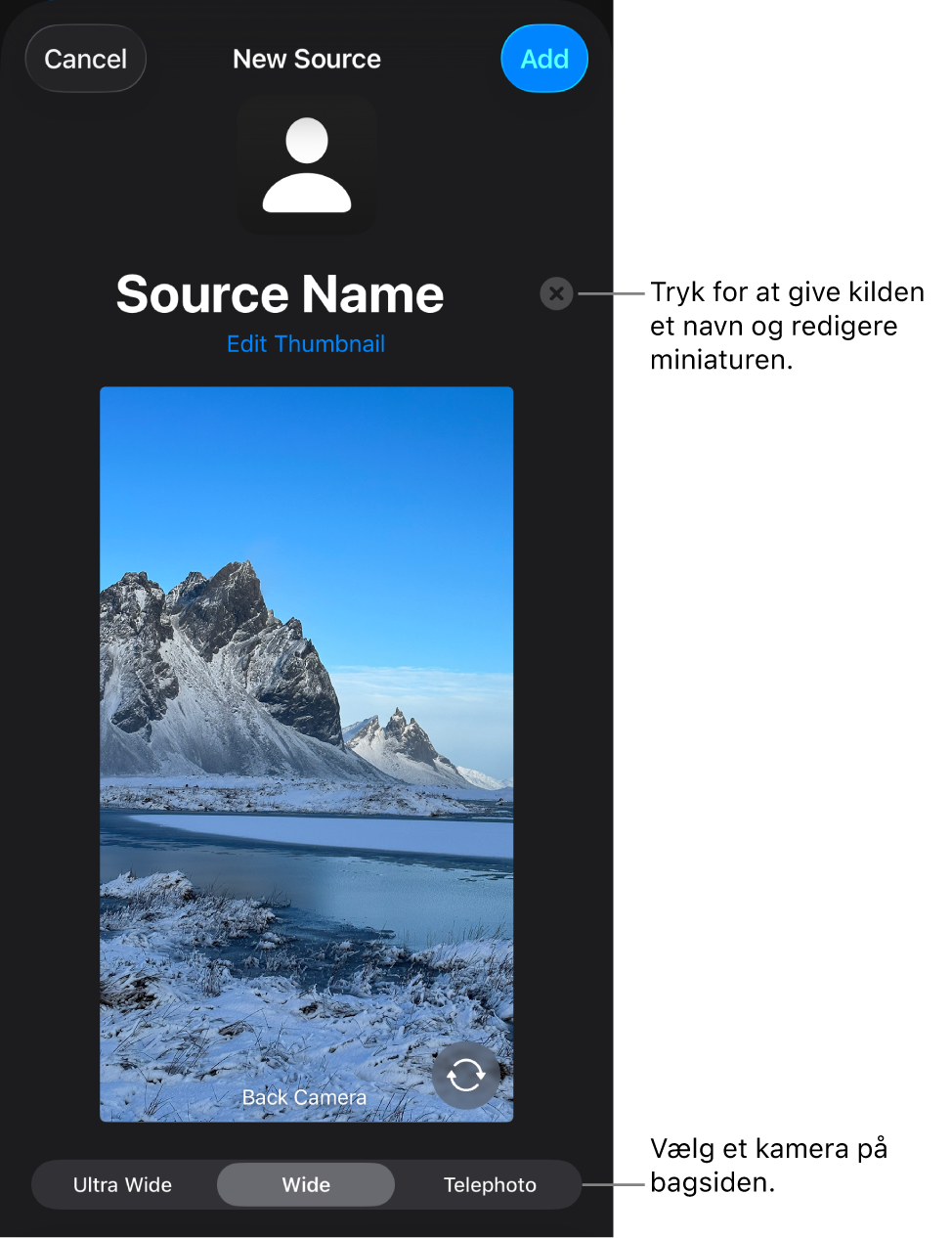Image resolution: width=952 pixels, height=1238 pixels.
Task: Tap the New Source title
Action: pos(306,59)
